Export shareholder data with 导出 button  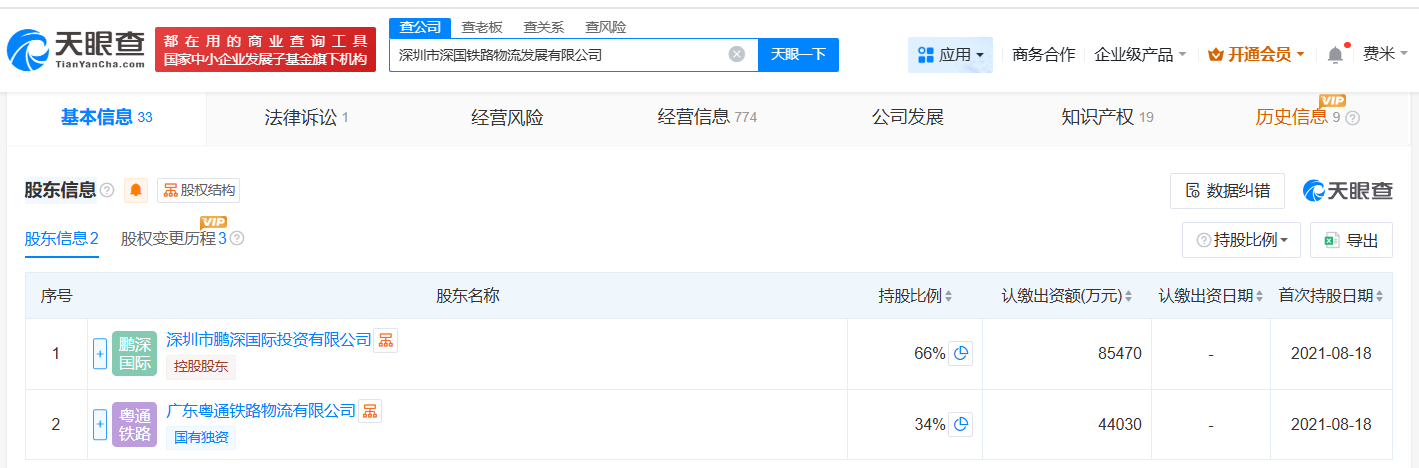click(1351, 240)
